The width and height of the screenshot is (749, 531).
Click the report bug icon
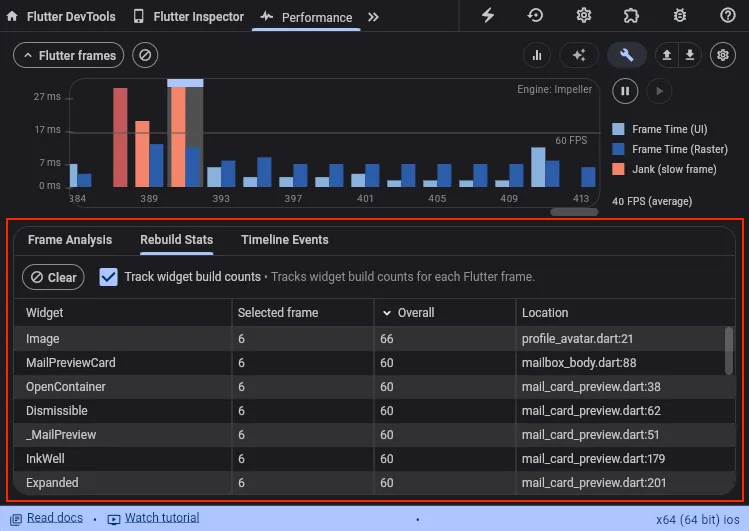(679, 16)
